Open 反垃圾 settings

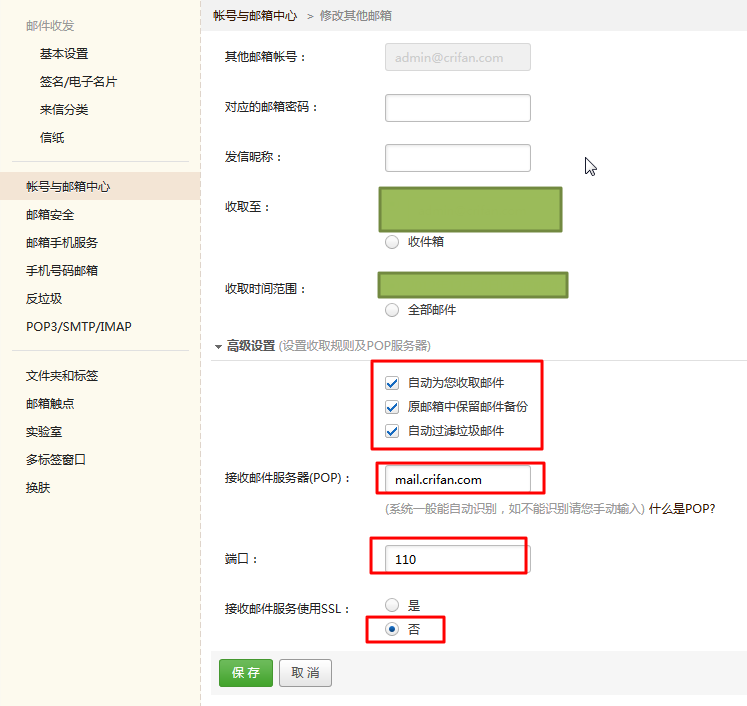coord(44,299)
